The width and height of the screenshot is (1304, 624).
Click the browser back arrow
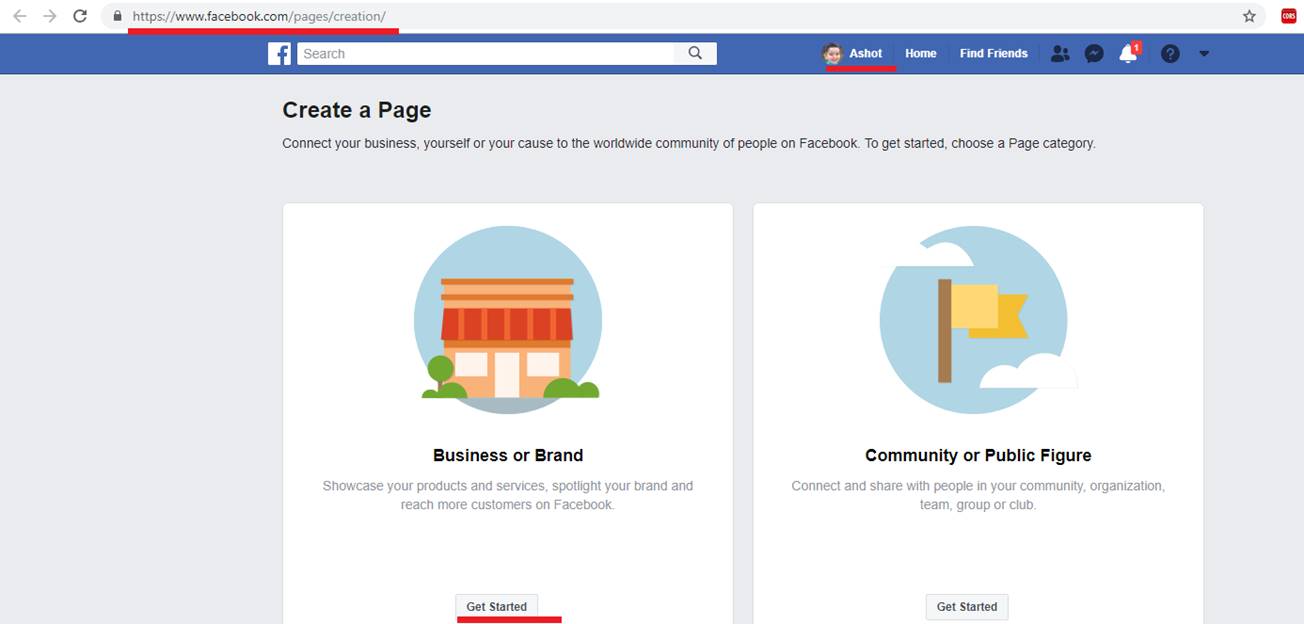click(x=19, y=16)
